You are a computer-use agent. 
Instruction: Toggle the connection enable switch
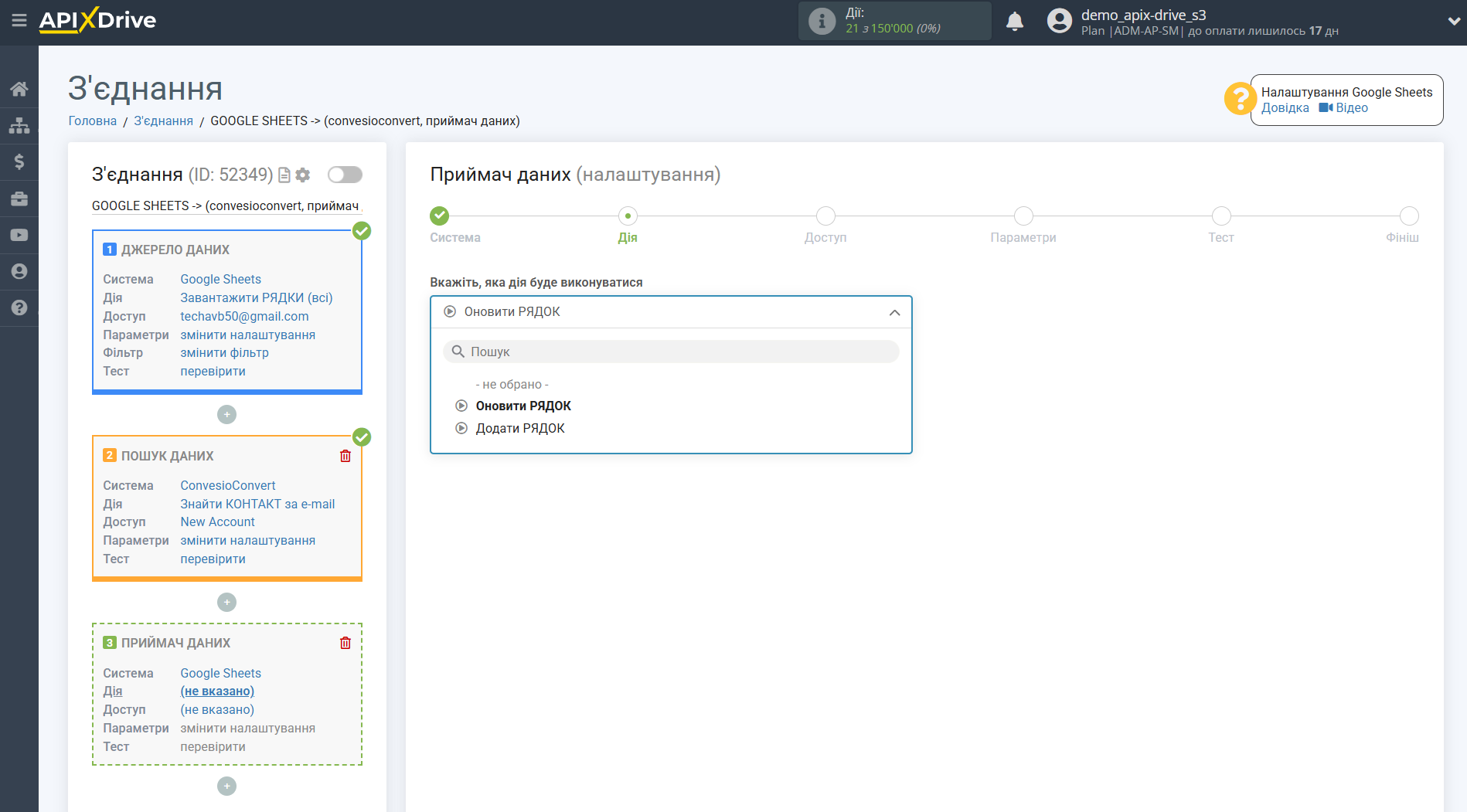(345, 175)
